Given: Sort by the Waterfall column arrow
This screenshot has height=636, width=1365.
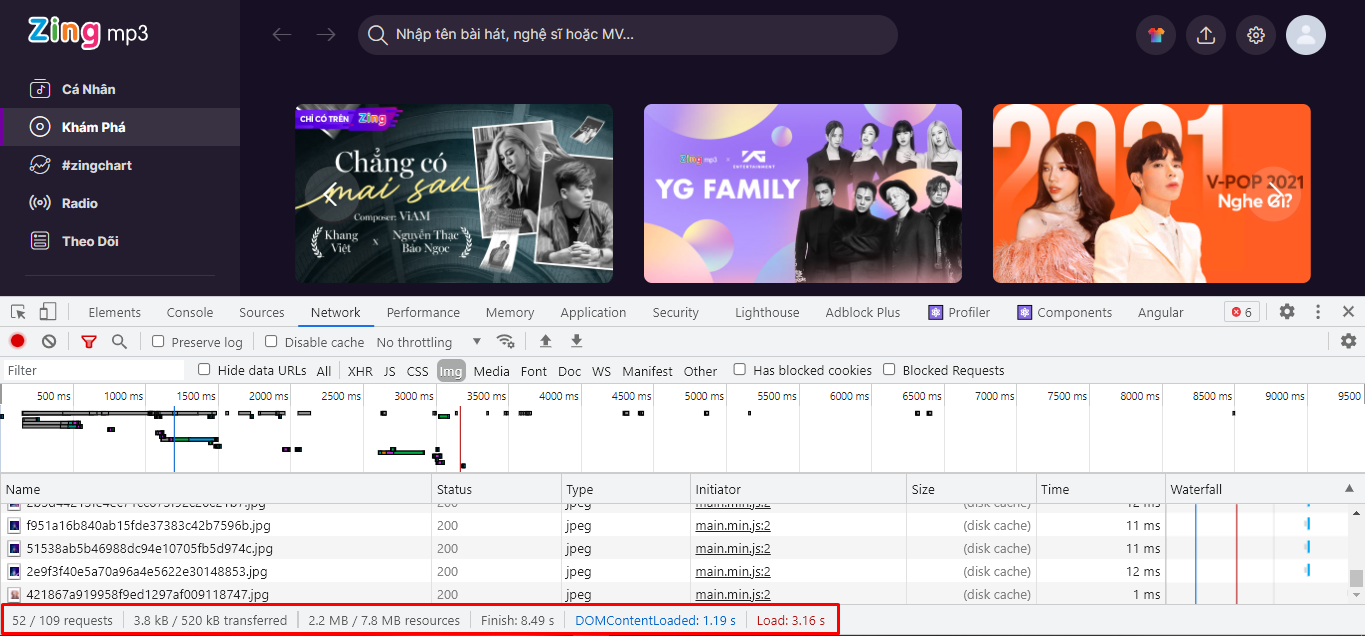Looking at the screenshot, I should [x=1349, y=489].
